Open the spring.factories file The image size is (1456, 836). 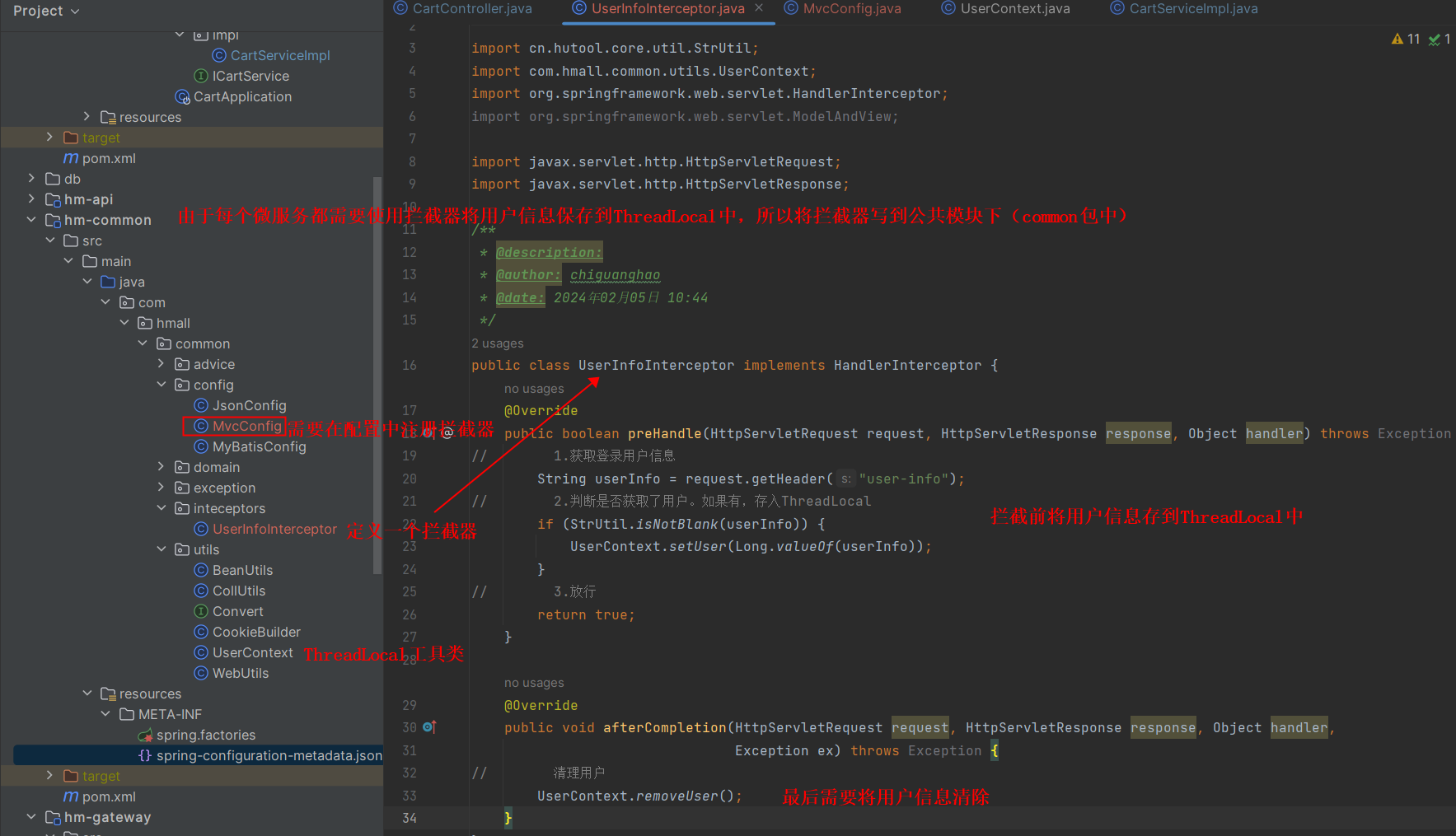205,735
